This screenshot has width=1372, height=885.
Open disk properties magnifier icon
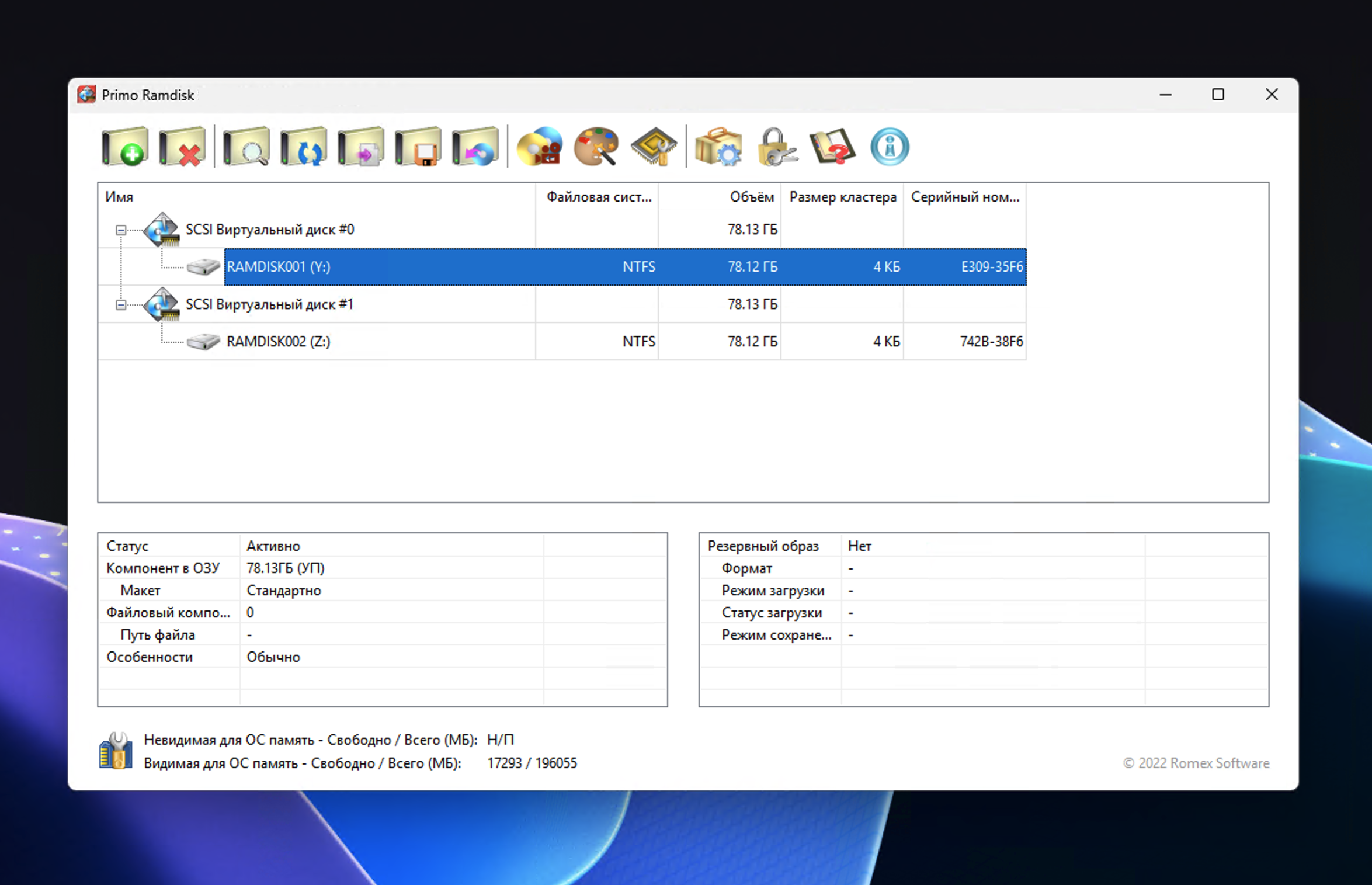coord(246,147)
